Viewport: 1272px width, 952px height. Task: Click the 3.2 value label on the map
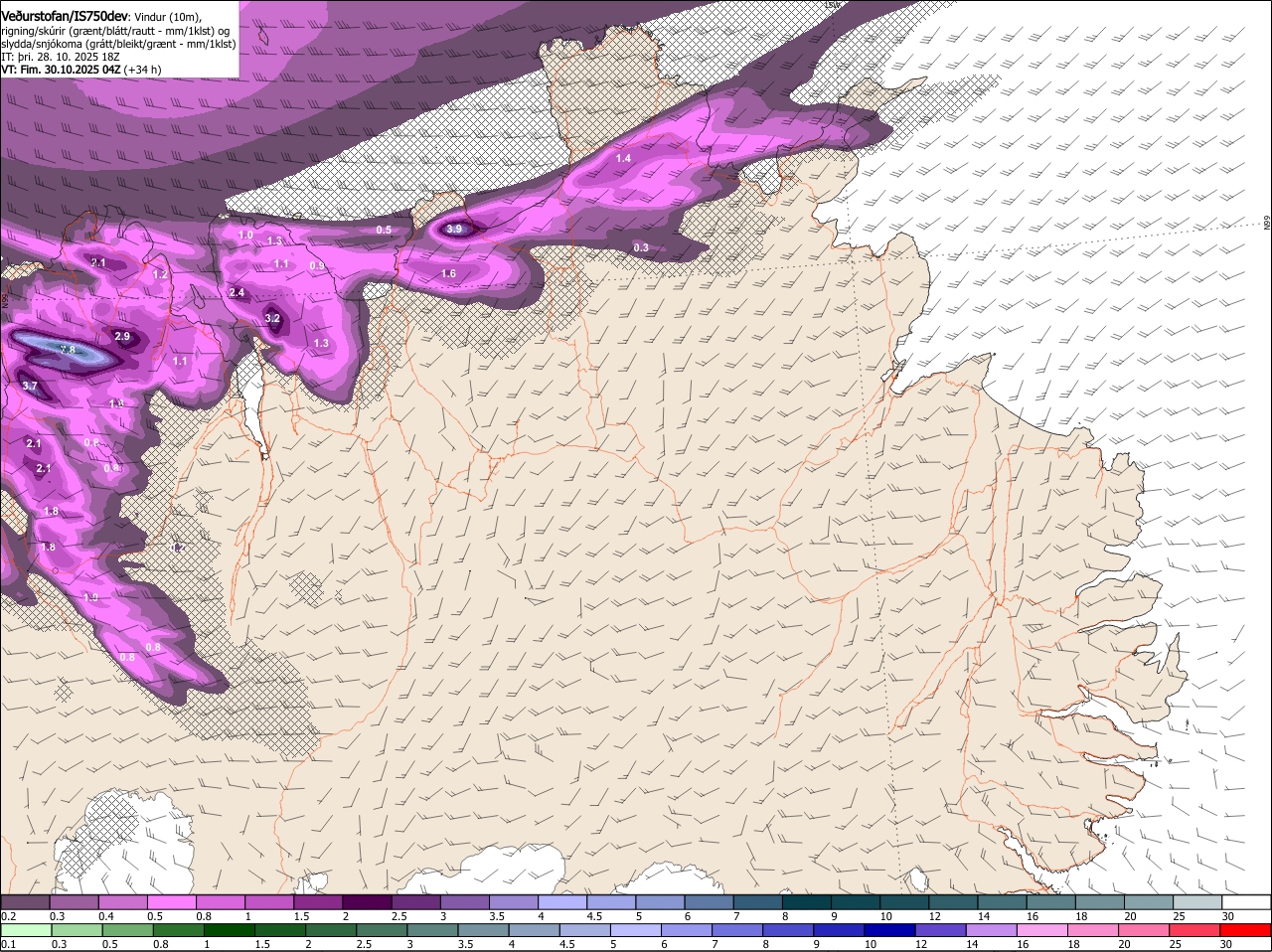tap(272, 318)
